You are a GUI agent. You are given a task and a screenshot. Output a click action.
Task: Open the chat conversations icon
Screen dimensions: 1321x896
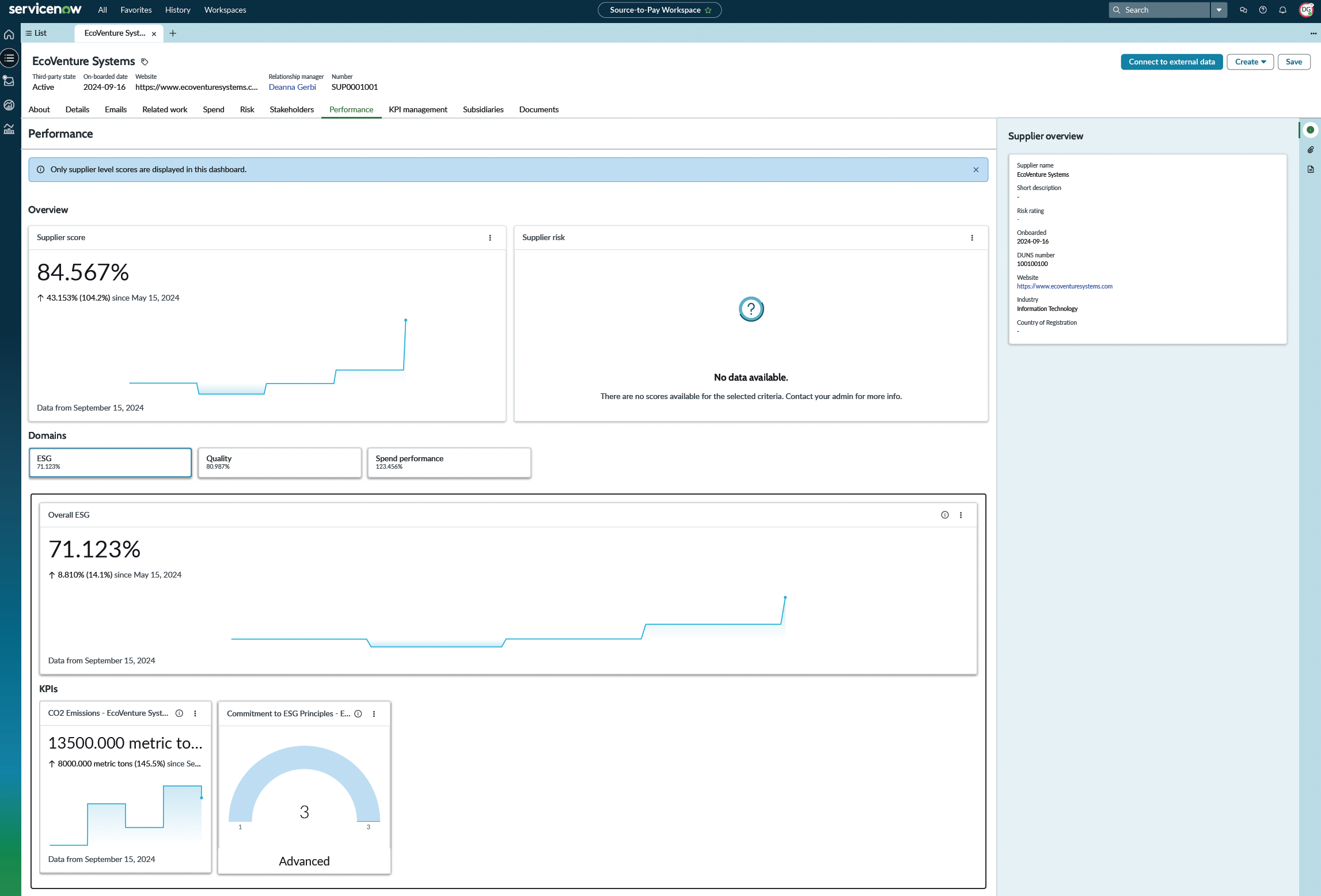pyautogui.click(x=1243, y=10)
